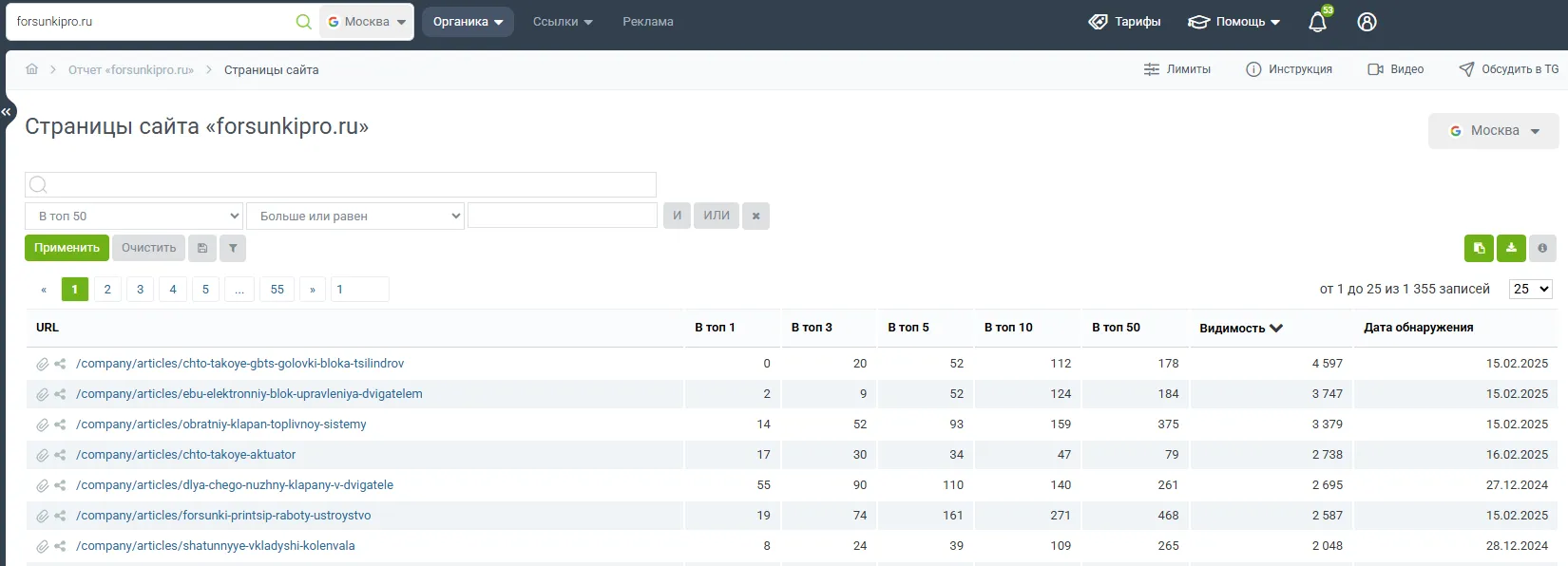
Task: Click visibility value 4 597
Action: coord(1328,364)
